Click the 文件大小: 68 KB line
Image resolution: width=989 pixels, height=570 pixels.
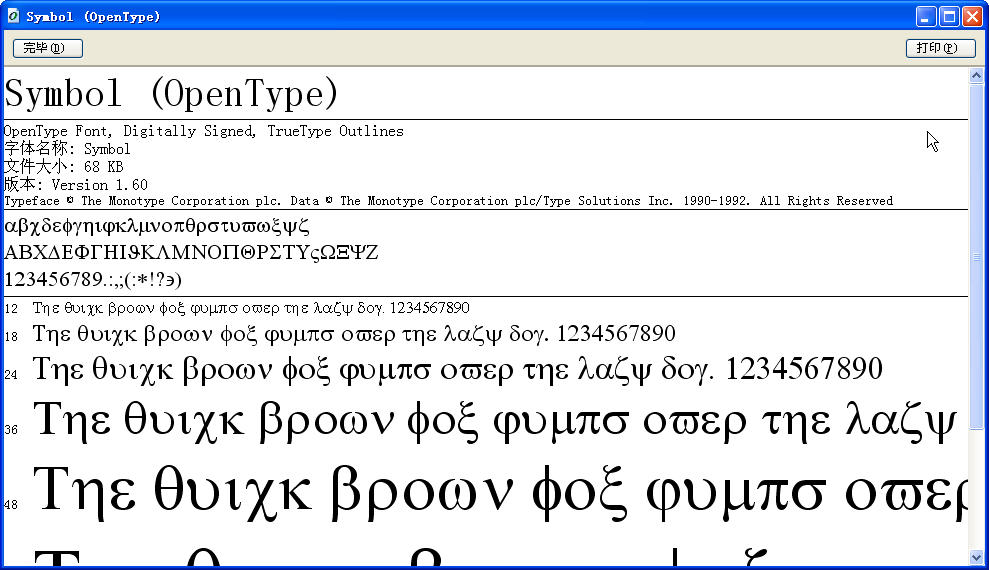point(63,166)
